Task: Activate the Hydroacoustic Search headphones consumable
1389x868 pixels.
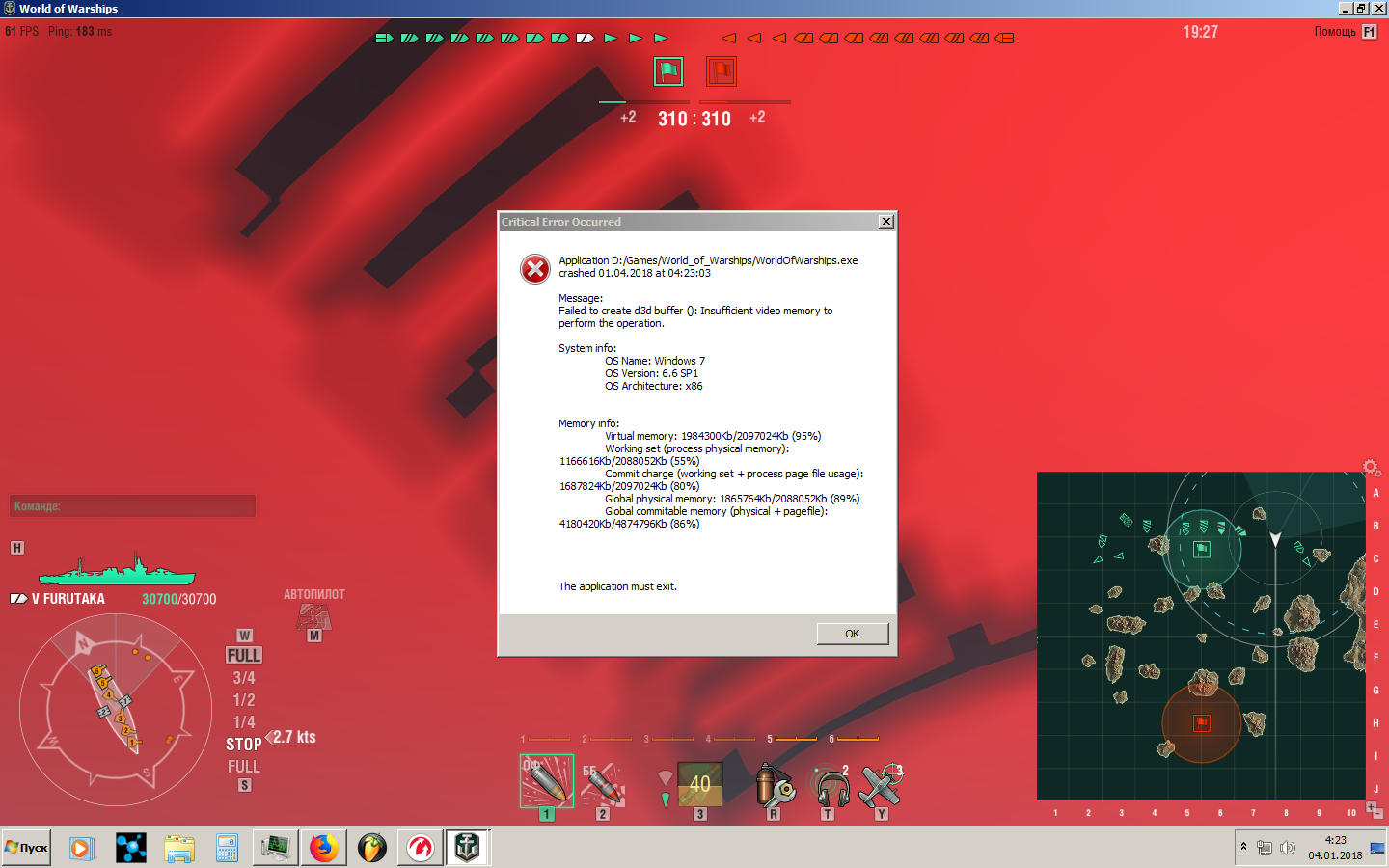Action: [x=829, y=786]
